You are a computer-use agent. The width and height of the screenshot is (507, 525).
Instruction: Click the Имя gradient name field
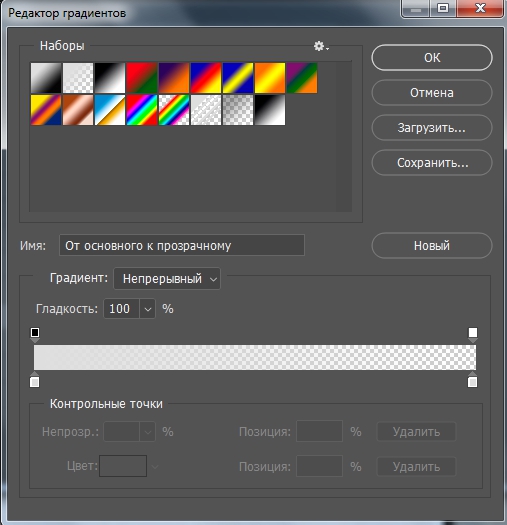coord(182,245)
